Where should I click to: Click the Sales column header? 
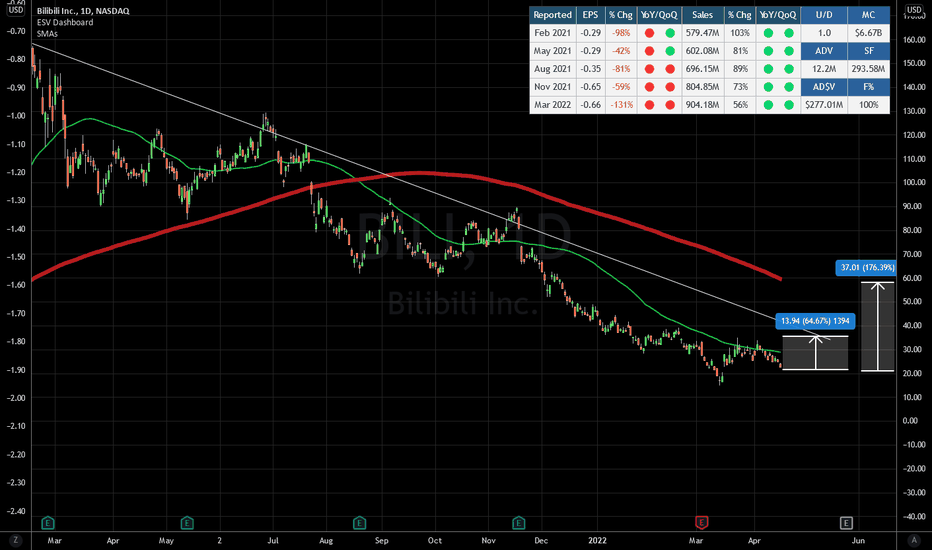(702, 15)
